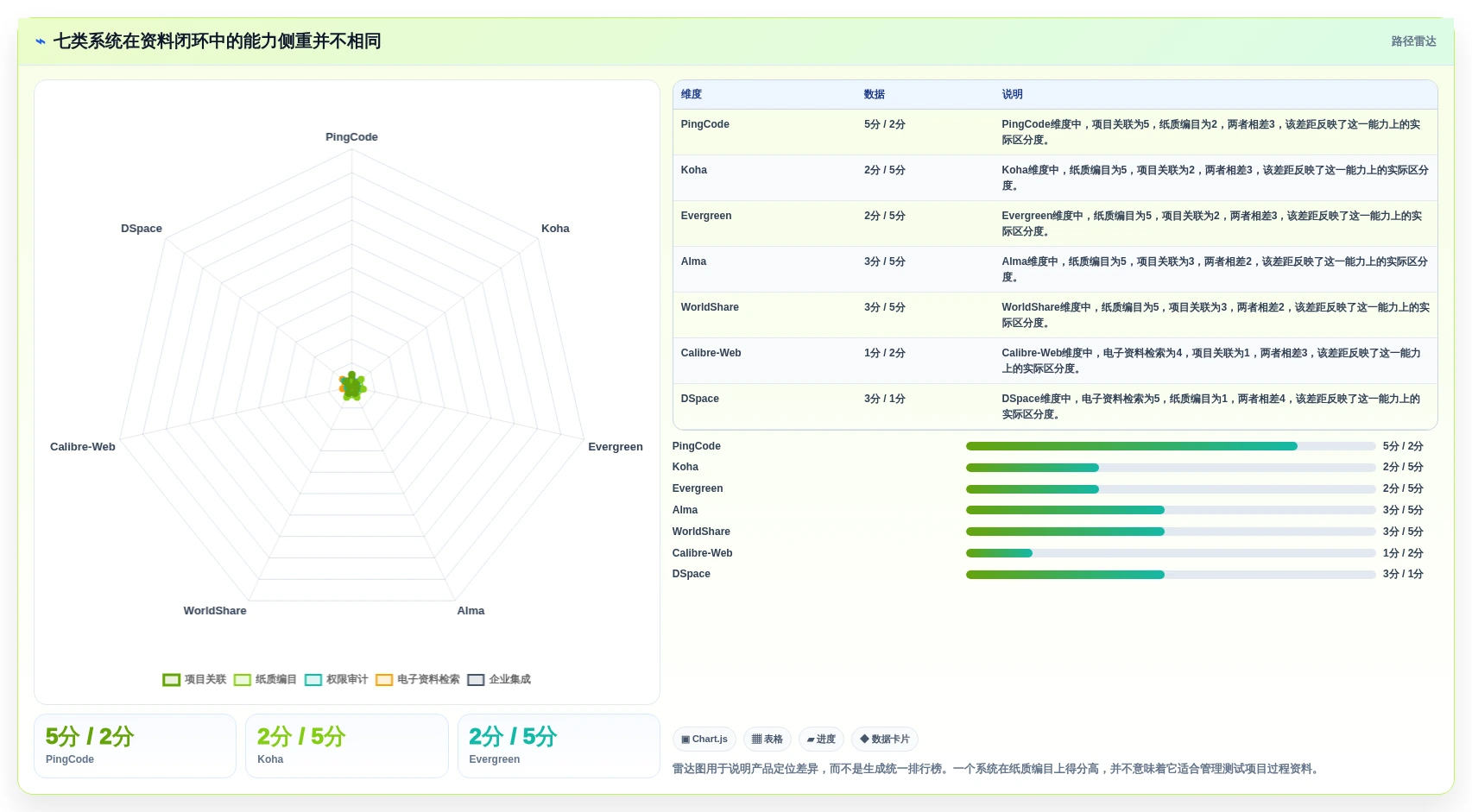Click the 电子资料检索 orange legend swatch

pos(384,680)
